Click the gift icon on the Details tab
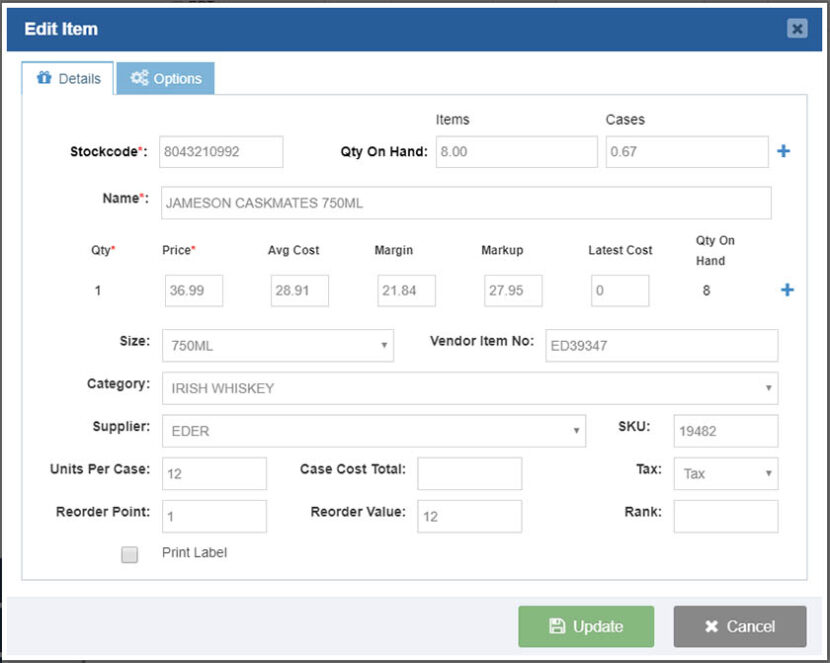 pyautogui.click(x=44, y=78)
